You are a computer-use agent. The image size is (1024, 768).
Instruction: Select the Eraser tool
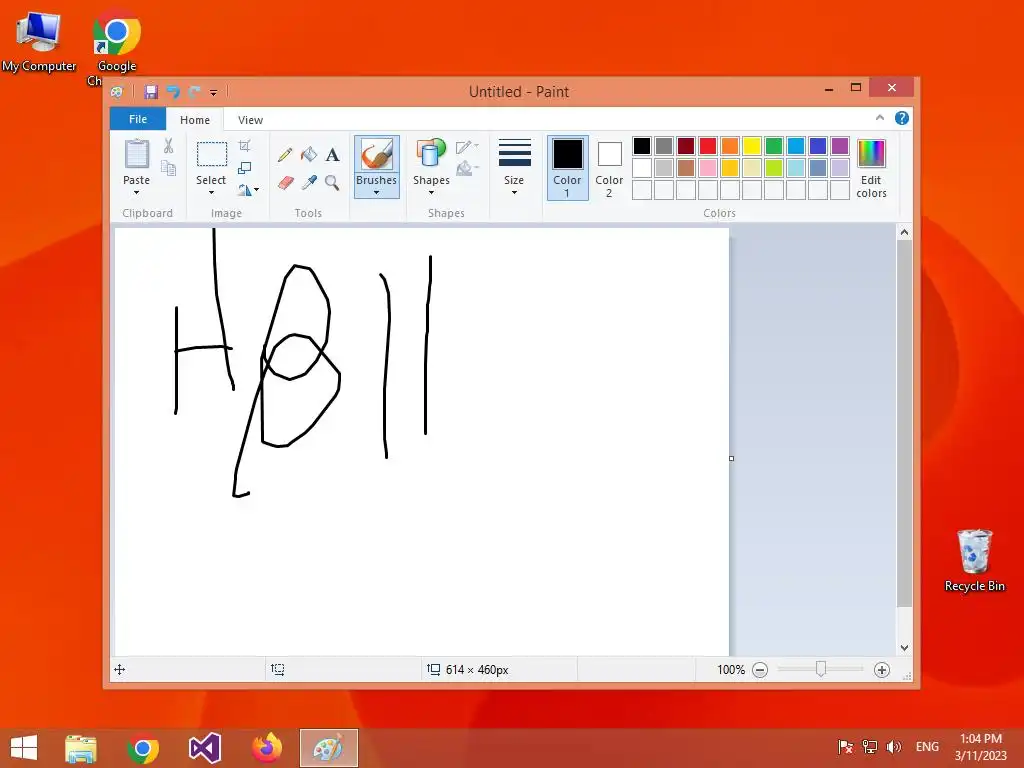(285, 182)
